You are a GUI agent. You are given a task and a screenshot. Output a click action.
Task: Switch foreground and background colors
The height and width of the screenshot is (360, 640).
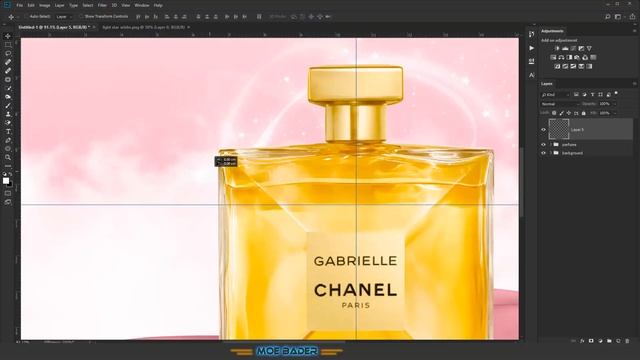11,175
